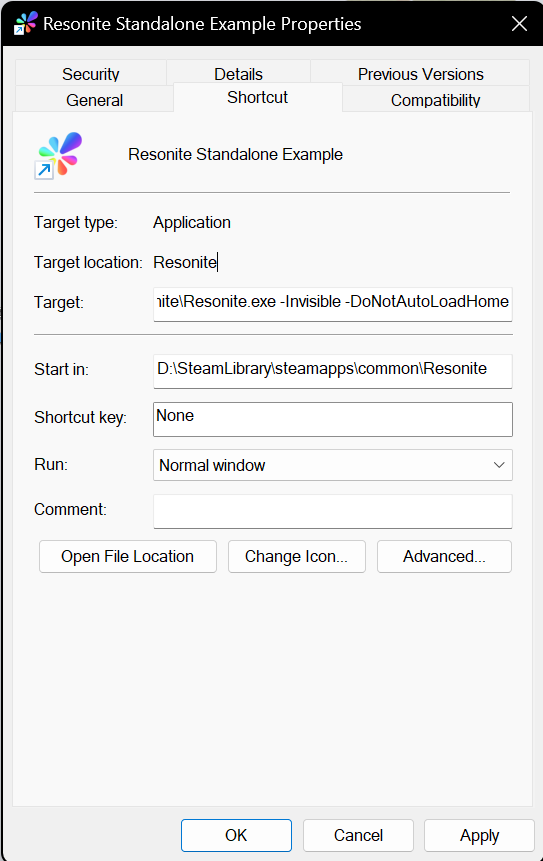This screenshot has height=861, width=543.
Task: Apply the shortcut changes
Action: click(479, 835)
